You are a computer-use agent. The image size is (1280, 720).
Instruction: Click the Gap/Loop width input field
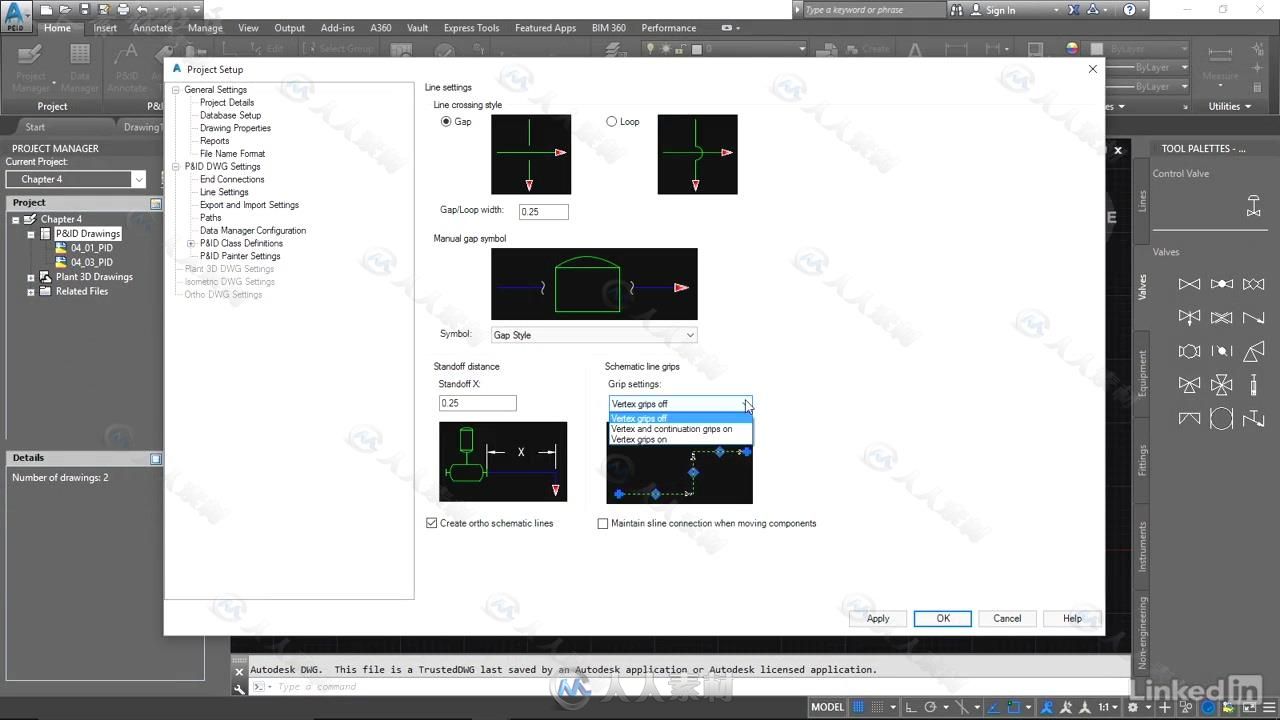pyautogui.click(x=544, y=212)
